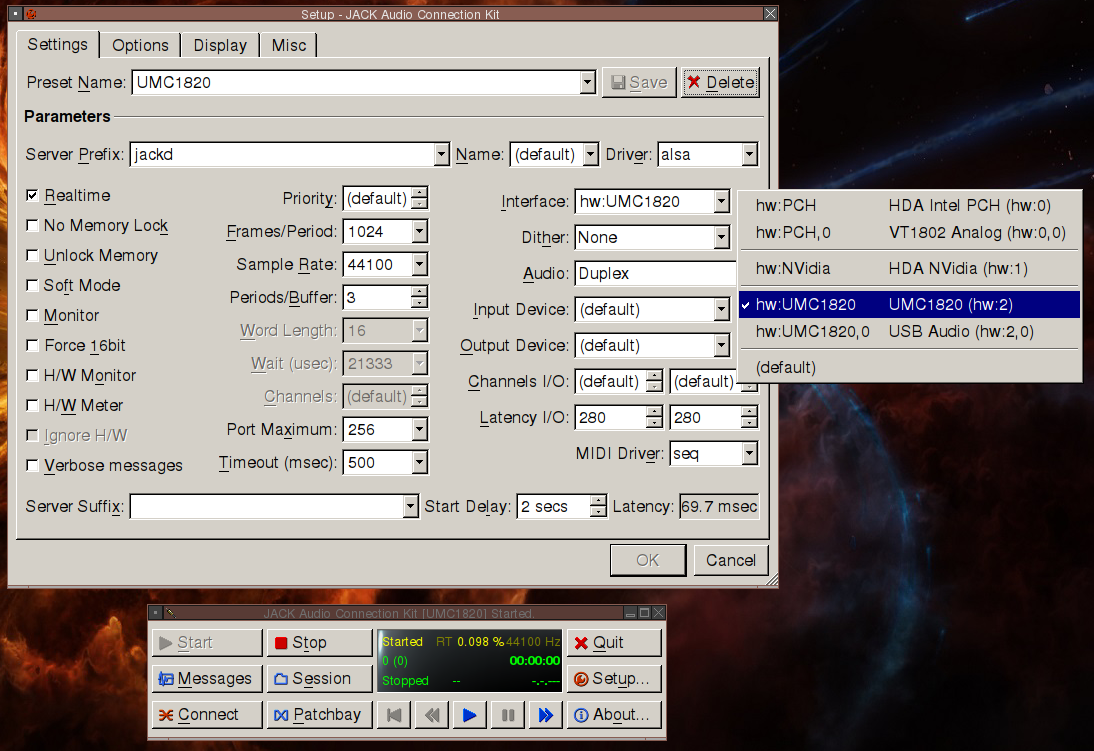Cancel the Setup dialog

coord(730,560)
